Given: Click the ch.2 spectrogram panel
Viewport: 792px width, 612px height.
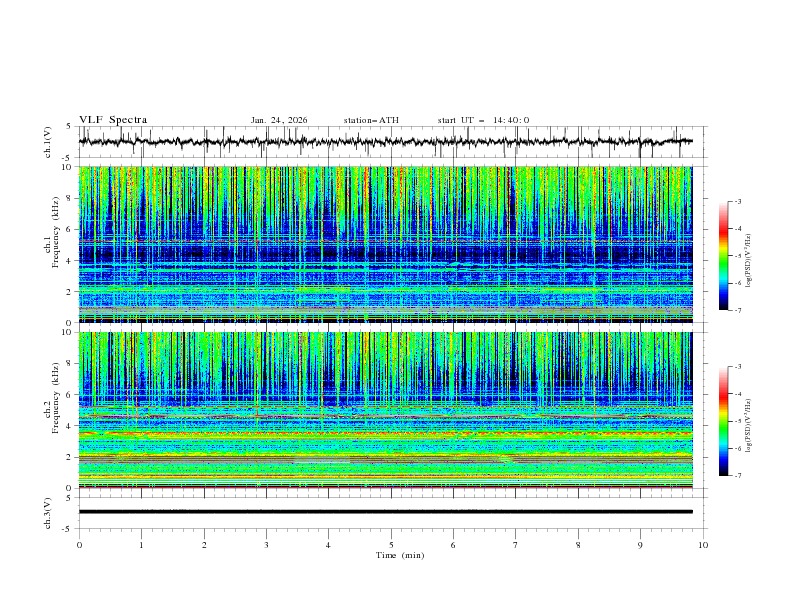Looking at the screenshot, I should tap(385, 410).
